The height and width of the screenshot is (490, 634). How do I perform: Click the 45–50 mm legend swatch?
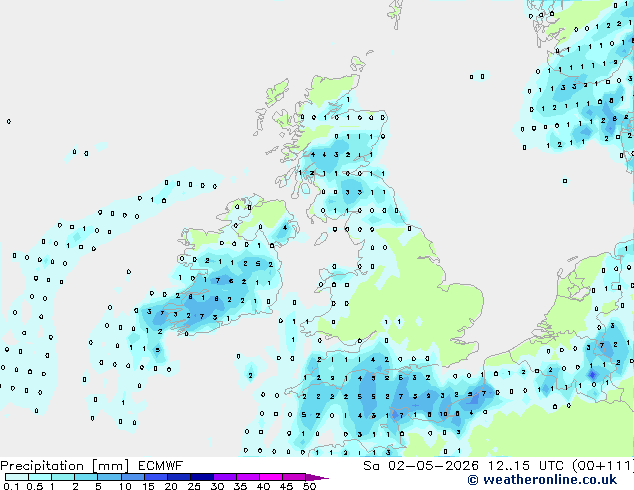pyautogui.click(x=294, y=477)
